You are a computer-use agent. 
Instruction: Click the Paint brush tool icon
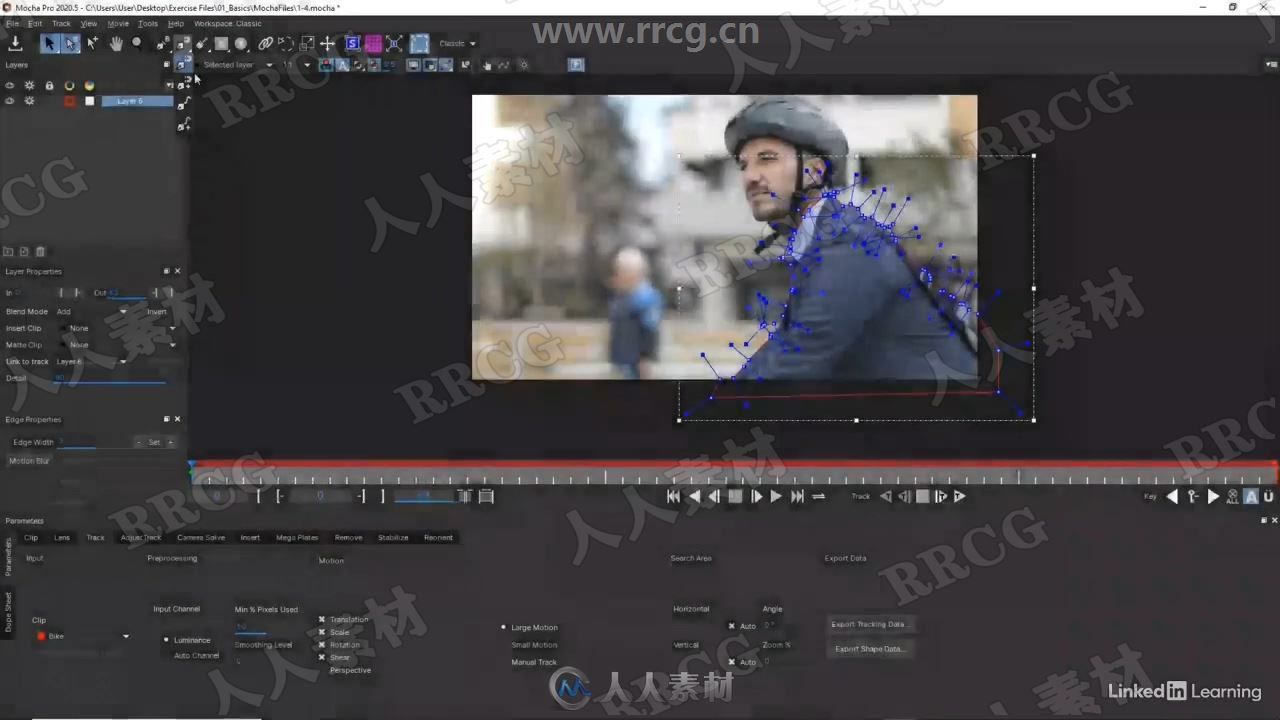coord(201,43)
